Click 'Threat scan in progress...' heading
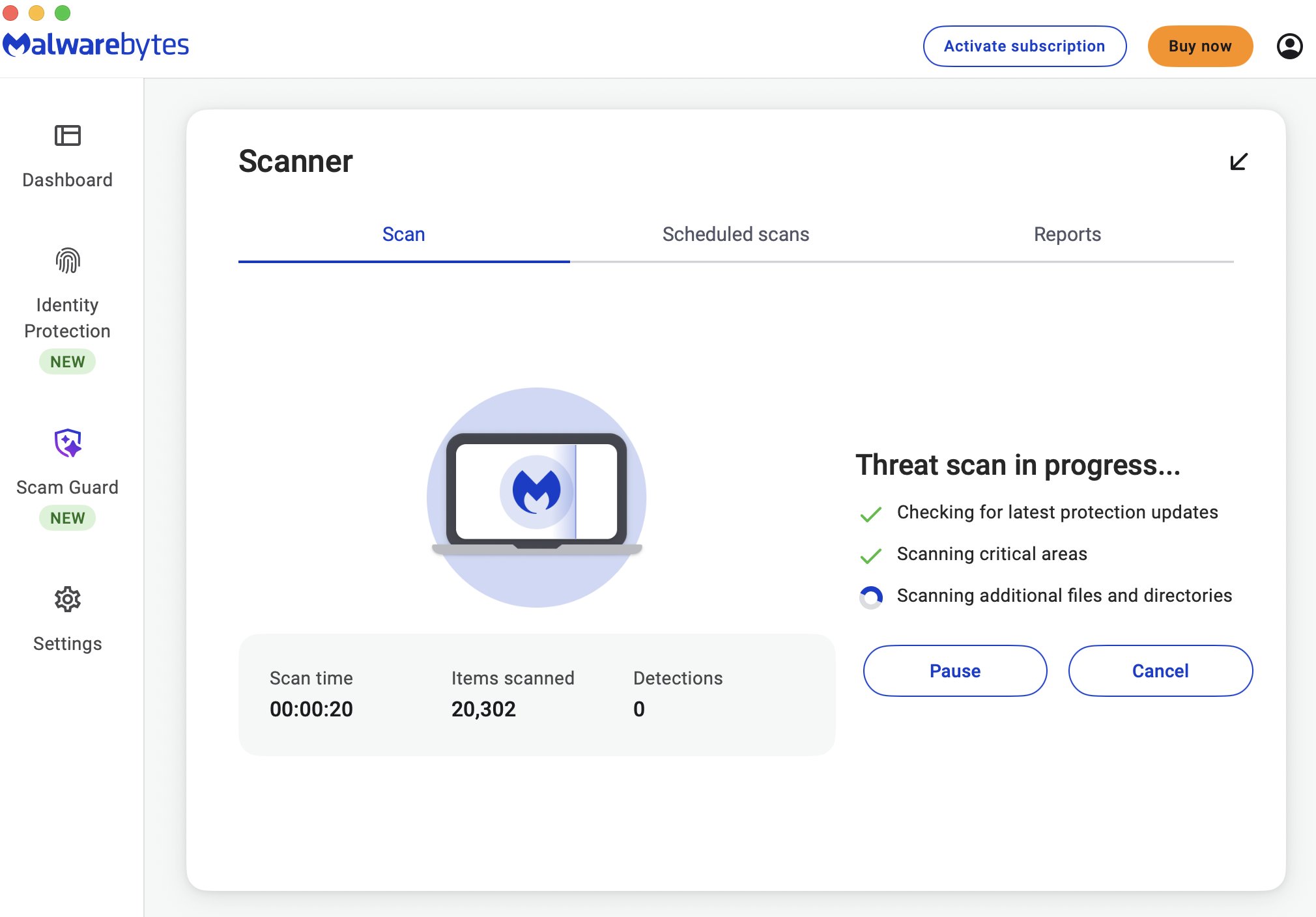 tap(1018, 465)
